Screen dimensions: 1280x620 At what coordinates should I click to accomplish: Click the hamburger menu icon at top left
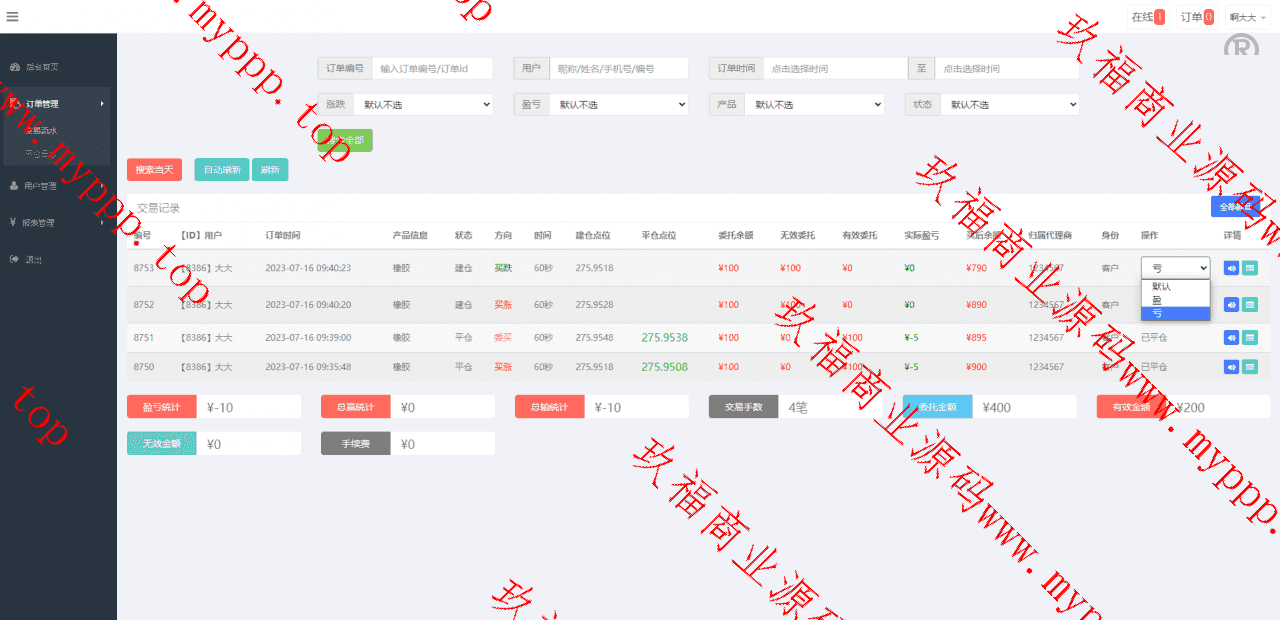click(11, 16)
